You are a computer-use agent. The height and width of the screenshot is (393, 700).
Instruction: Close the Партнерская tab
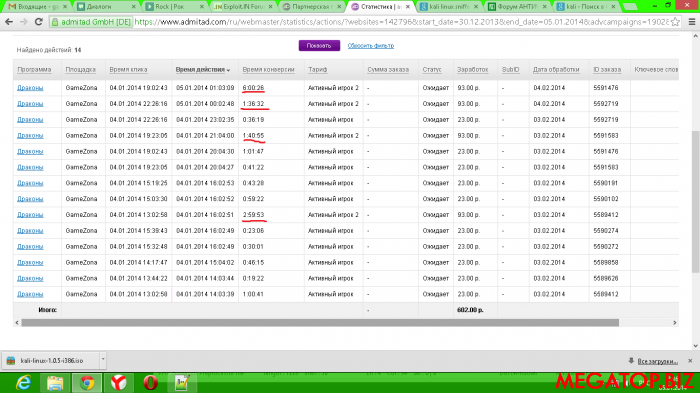[x=339, y=7]
